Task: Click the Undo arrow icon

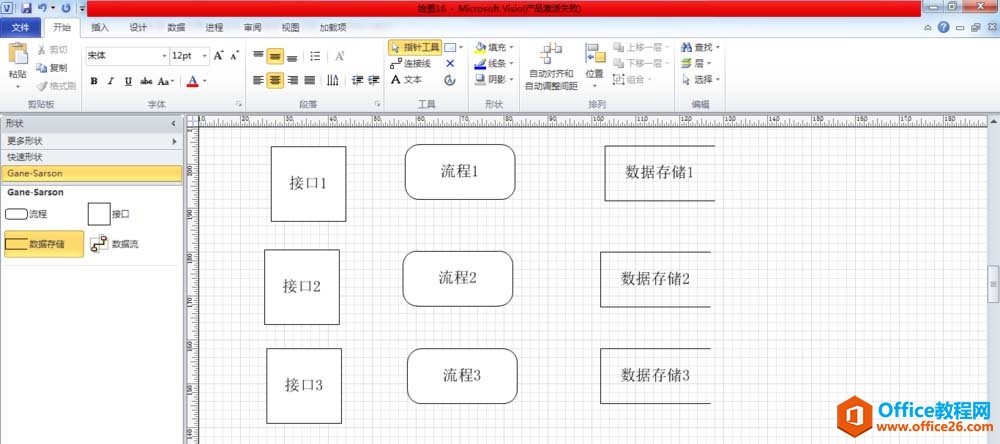Action: click(42, 8)
